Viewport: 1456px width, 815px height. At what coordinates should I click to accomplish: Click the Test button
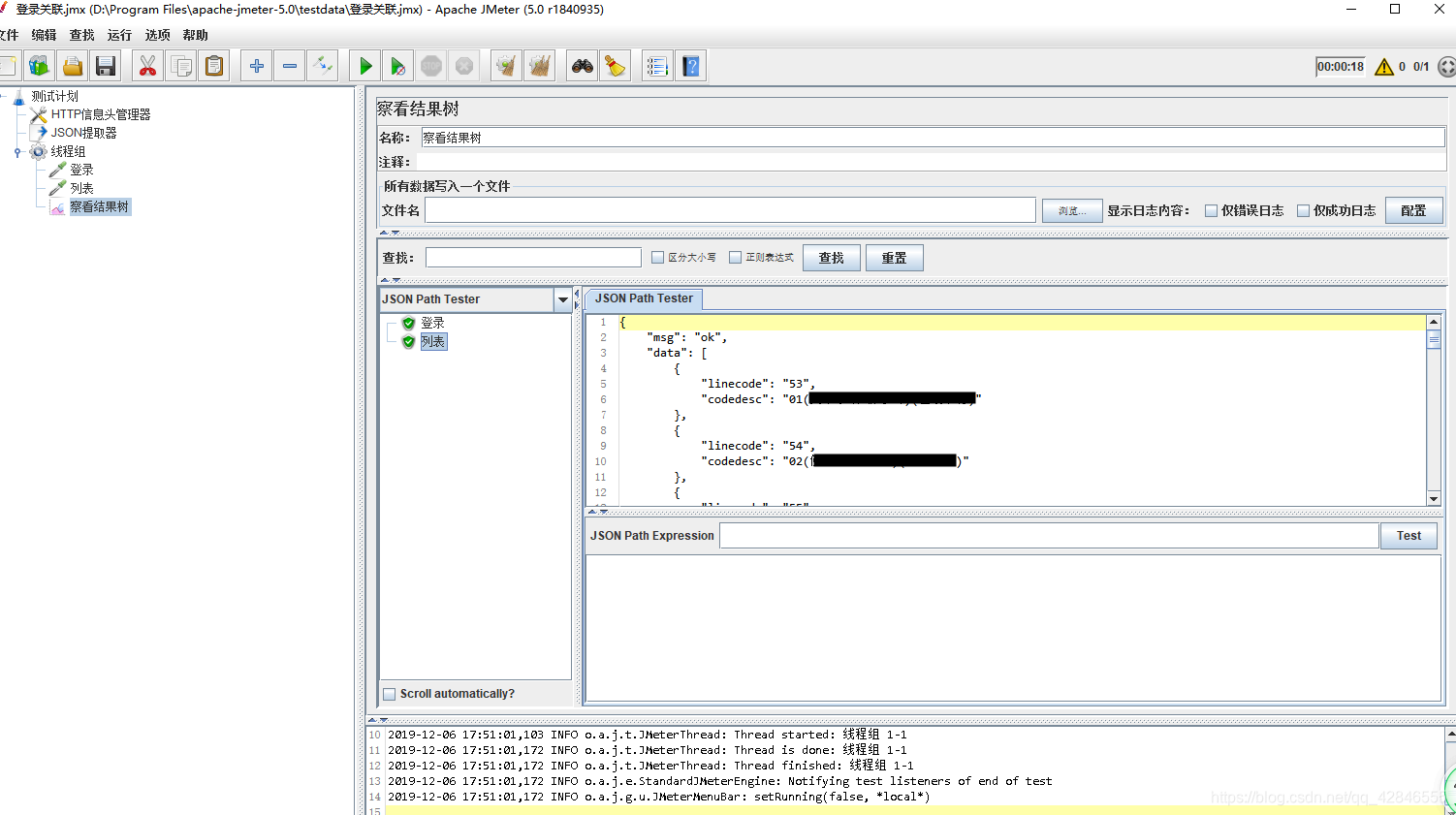coord(1409,536)
